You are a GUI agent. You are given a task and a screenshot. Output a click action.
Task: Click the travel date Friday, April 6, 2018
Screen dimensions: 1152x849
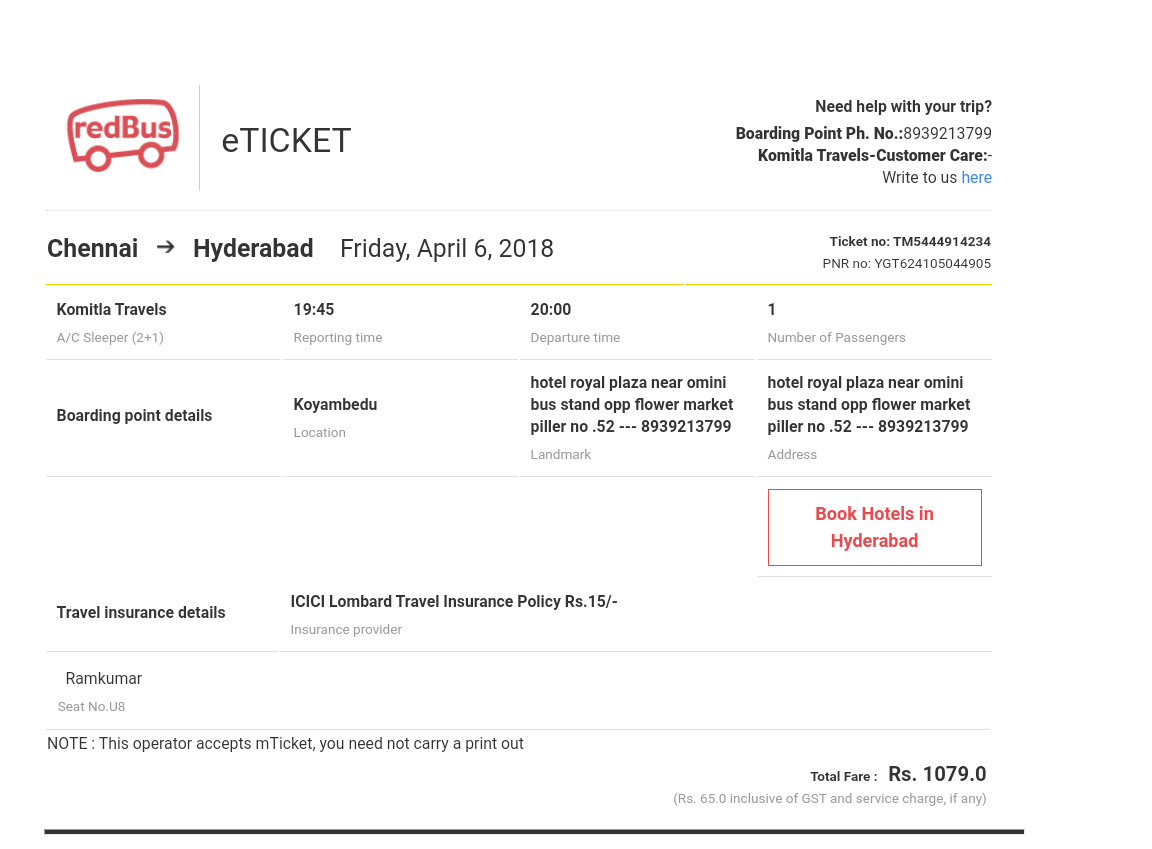[446, 249]
